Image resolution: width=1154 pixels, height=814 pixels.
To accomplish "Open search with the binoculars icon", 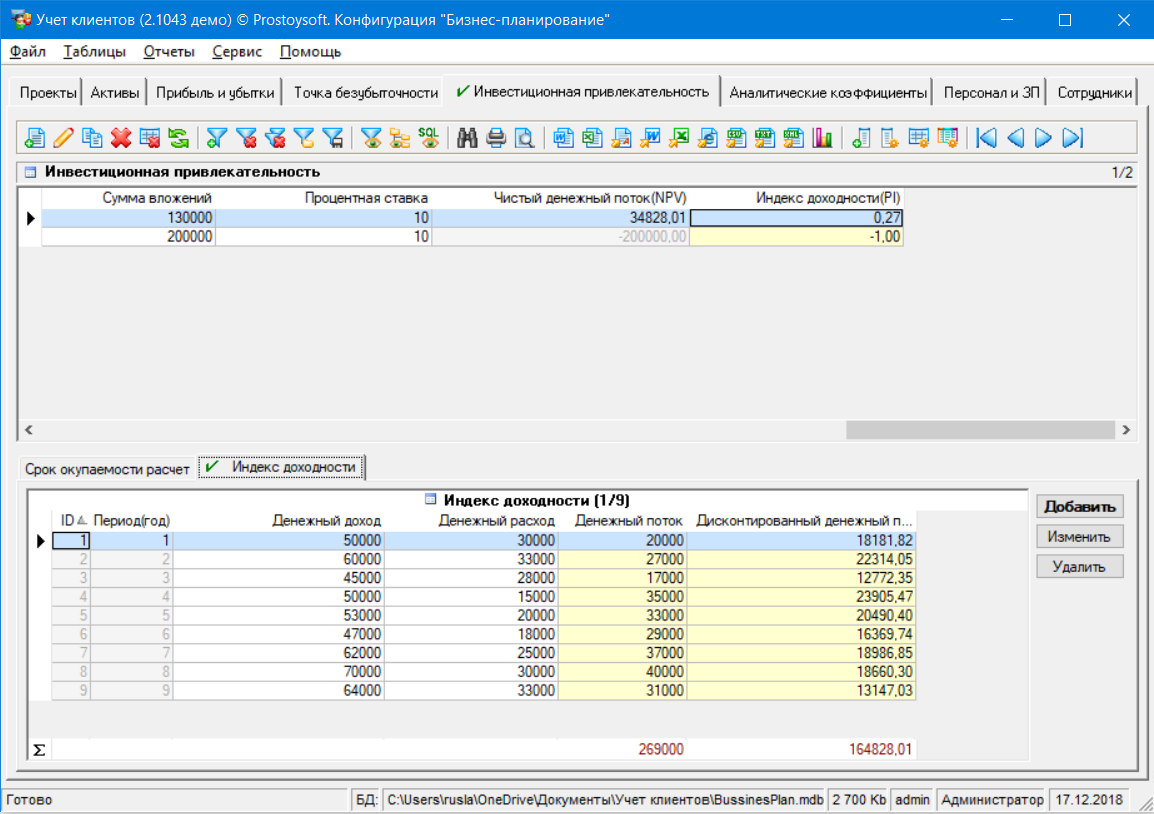I will click(467, 138).
